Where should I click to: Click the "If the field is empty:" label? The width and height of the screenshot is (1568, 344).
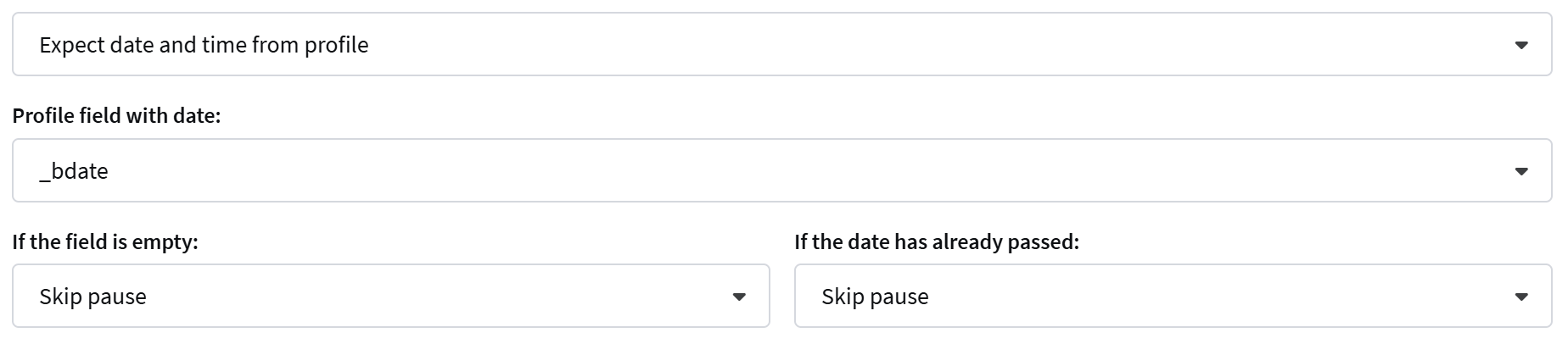click(x=105, y=242)
